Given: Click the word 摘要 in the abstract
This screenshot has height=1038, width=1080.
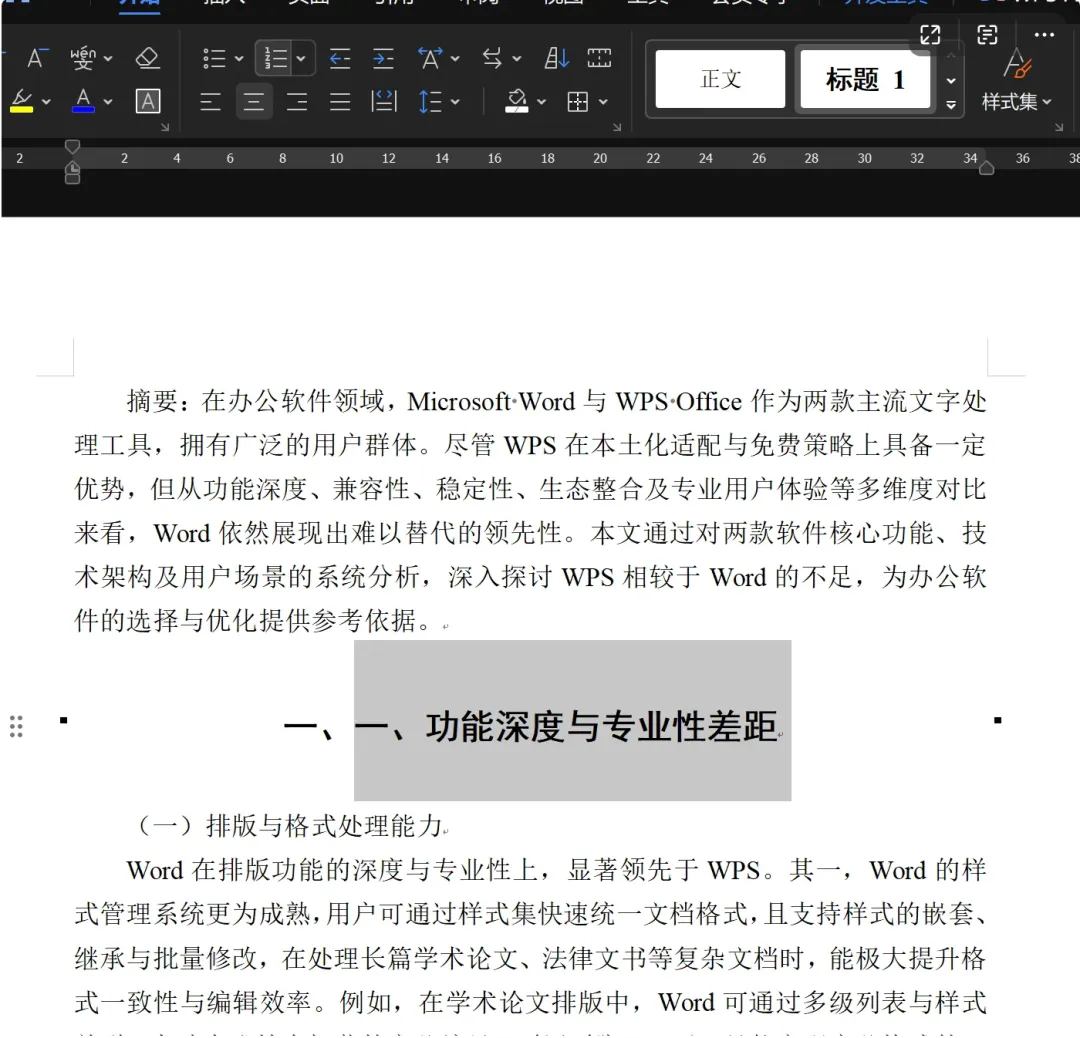Looking at the screenshot, I should (x=152, y=402).
